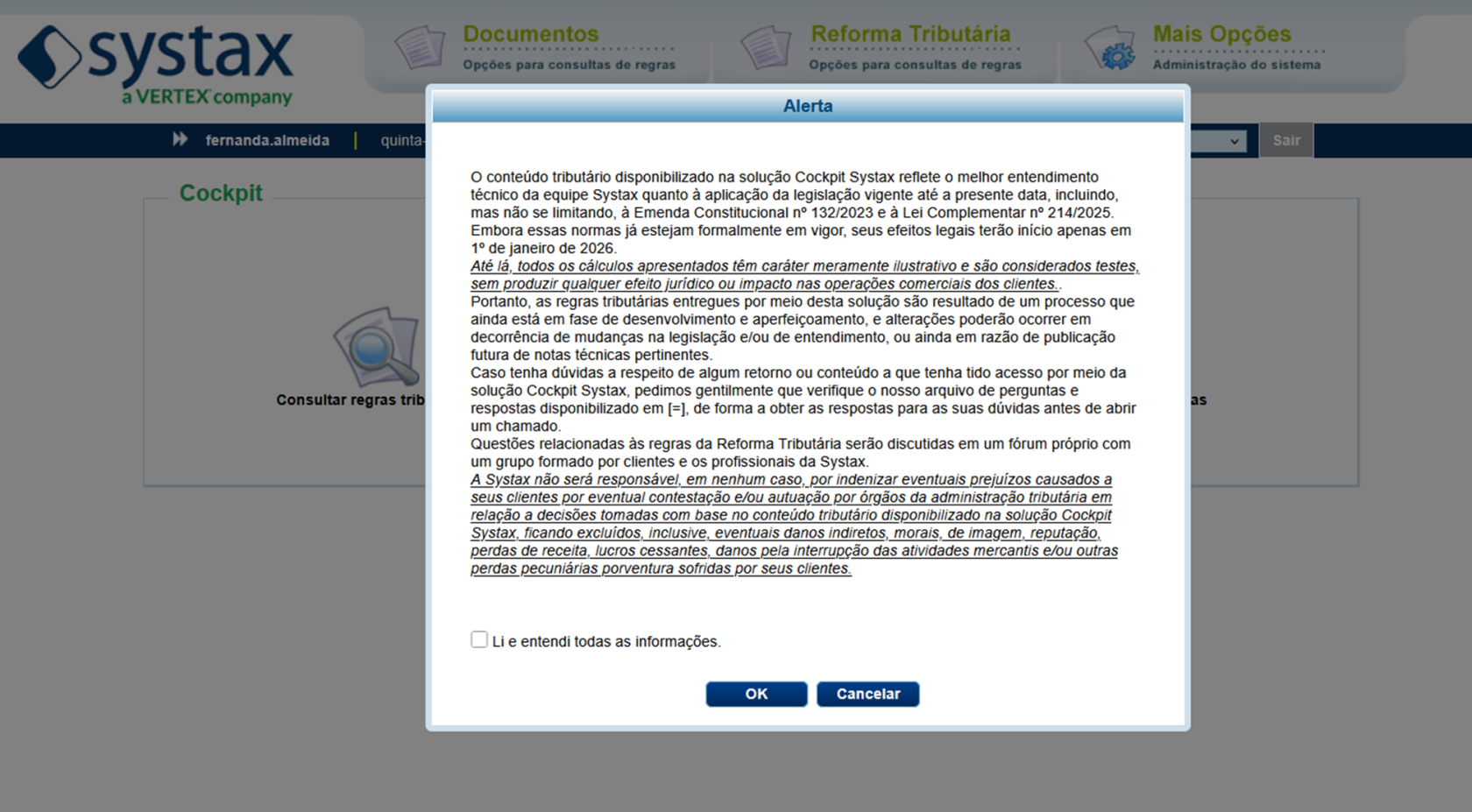
Task: Open the Documentos menu
Action: [x=531, y=34]
